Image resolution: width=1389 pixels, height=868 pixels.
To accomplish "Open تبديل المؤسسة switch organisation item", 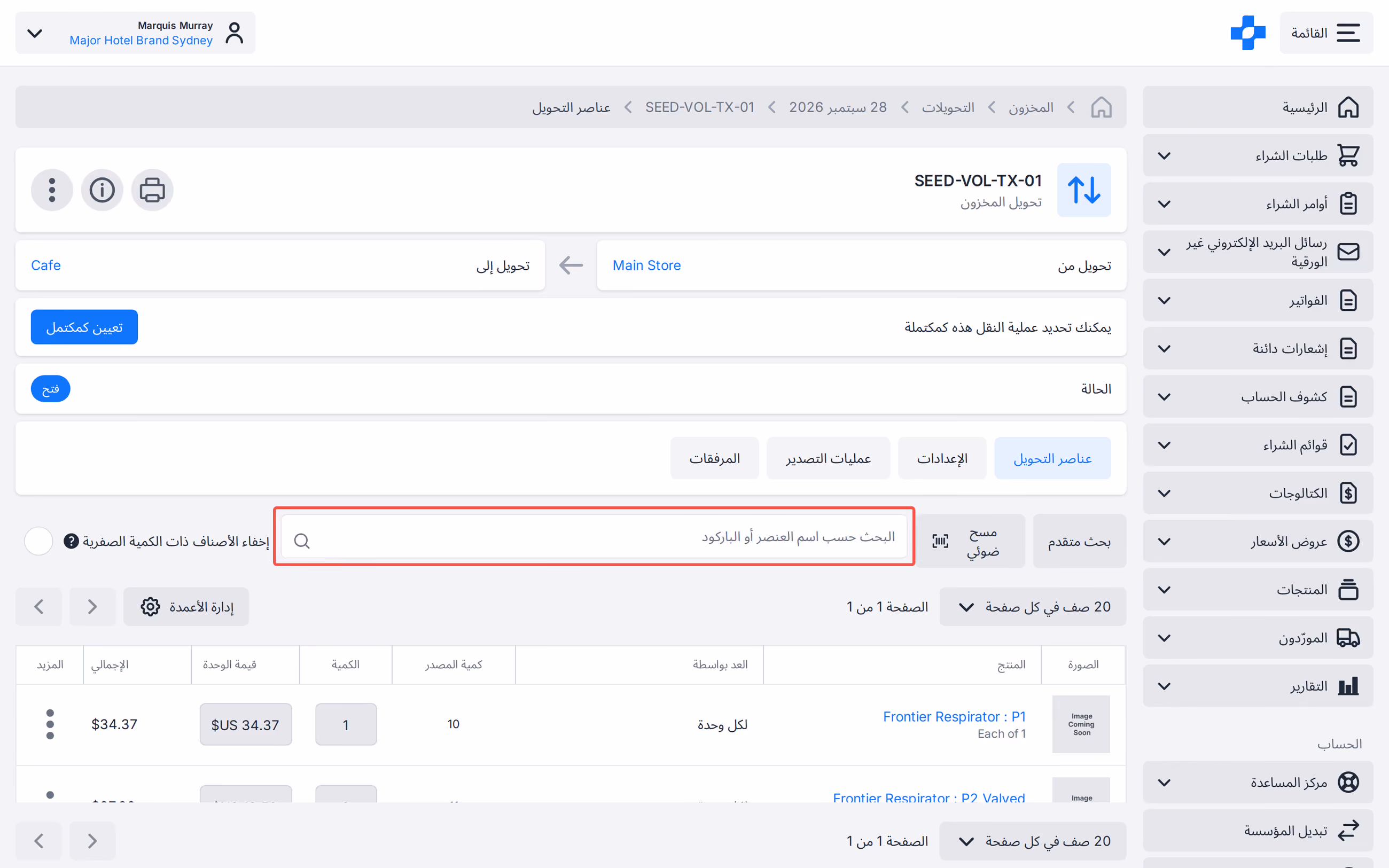I will click(1258, 831).
